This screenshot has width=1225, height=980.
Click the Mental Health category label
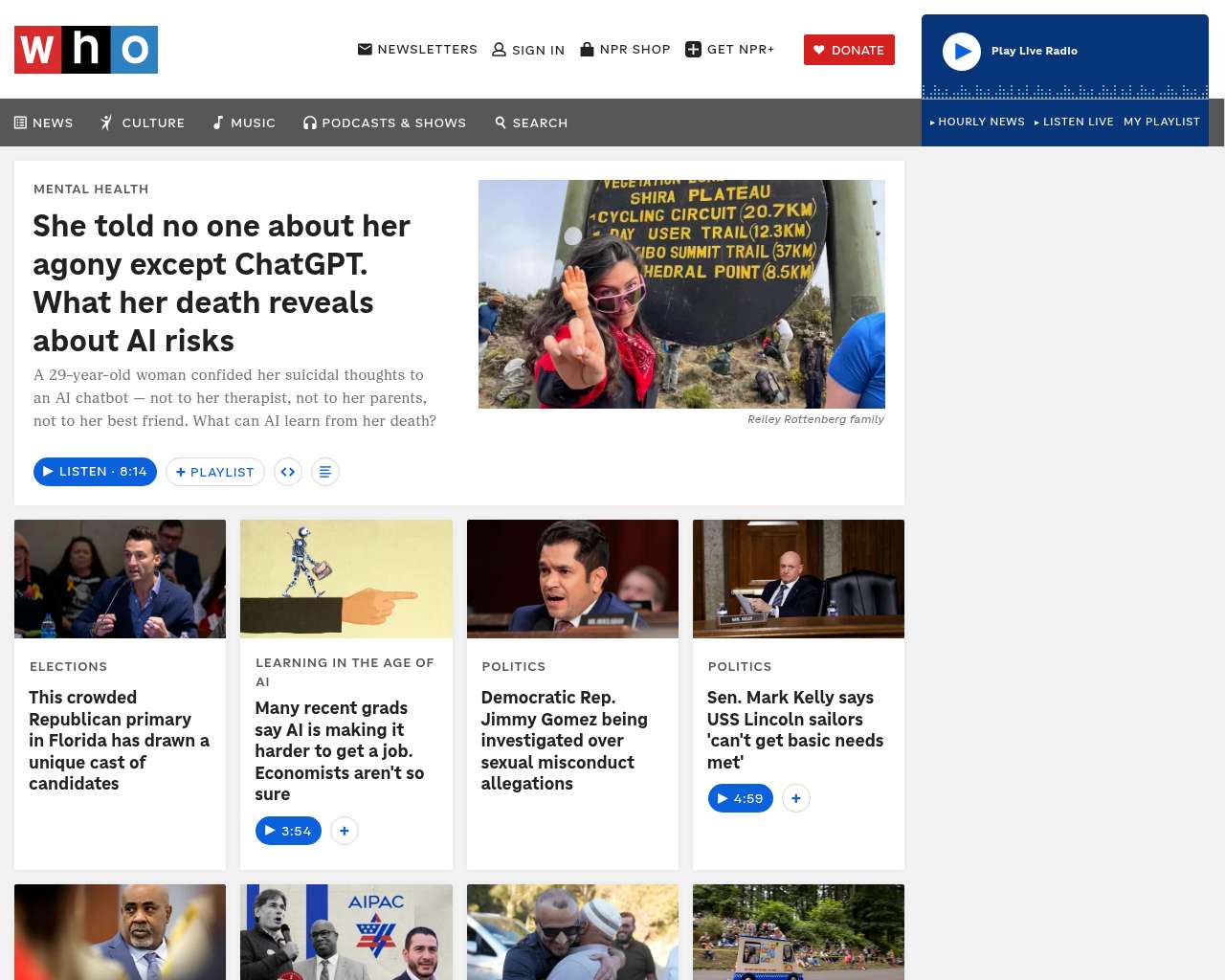point(91,189)
